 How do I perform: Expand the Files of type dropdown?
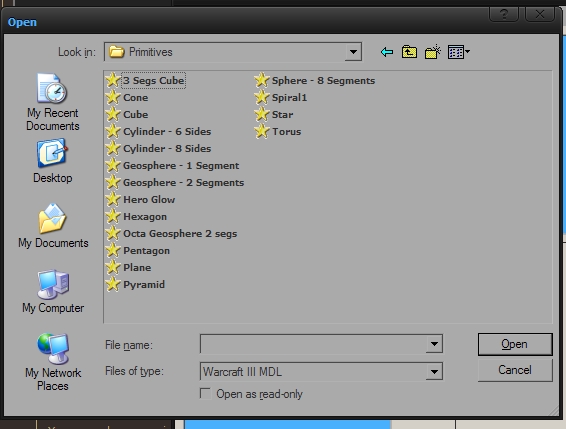click(434, 372)
